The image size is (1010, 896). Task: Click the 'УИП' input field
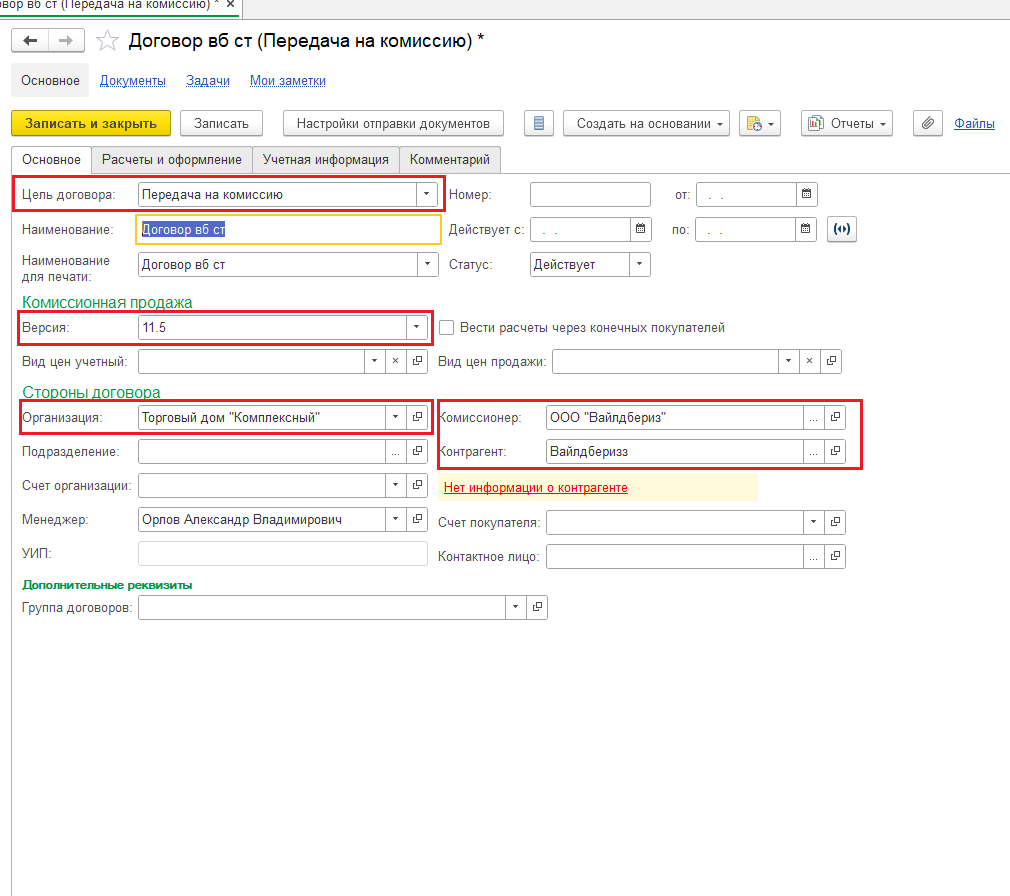283,553
